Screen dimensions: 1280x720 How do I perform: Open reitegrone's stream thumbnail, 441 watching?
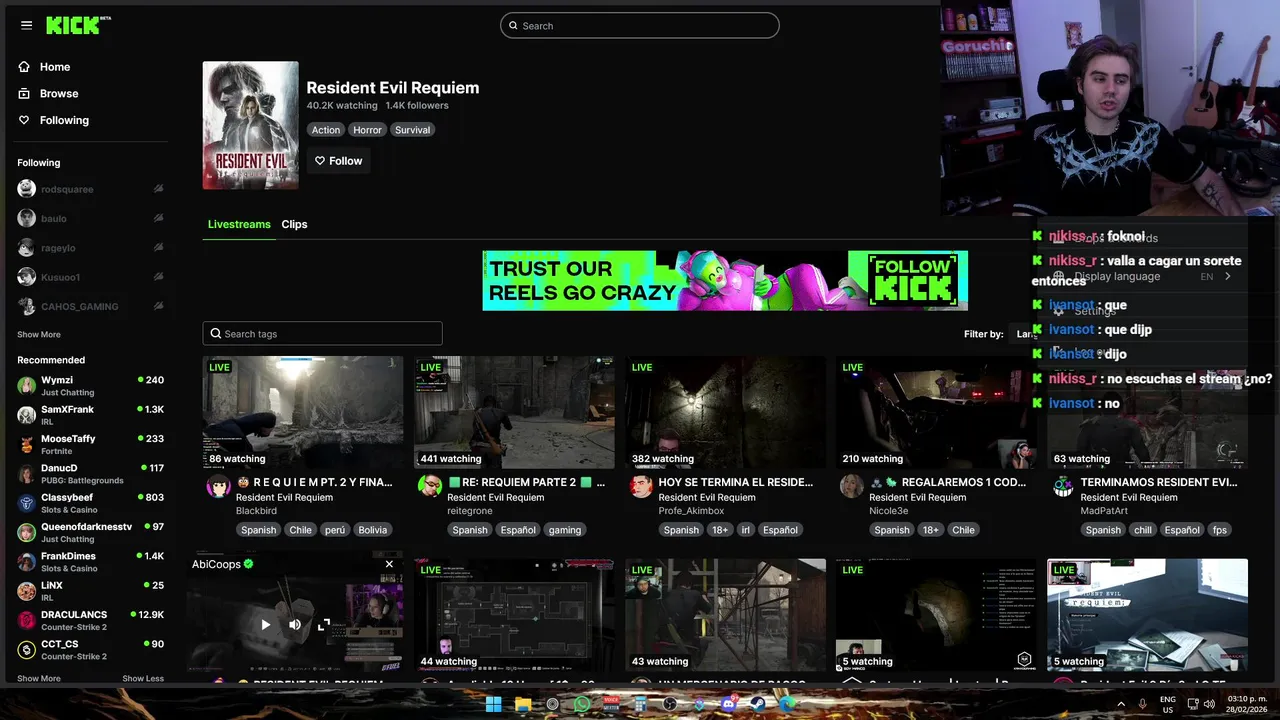(x=514, y=412)
